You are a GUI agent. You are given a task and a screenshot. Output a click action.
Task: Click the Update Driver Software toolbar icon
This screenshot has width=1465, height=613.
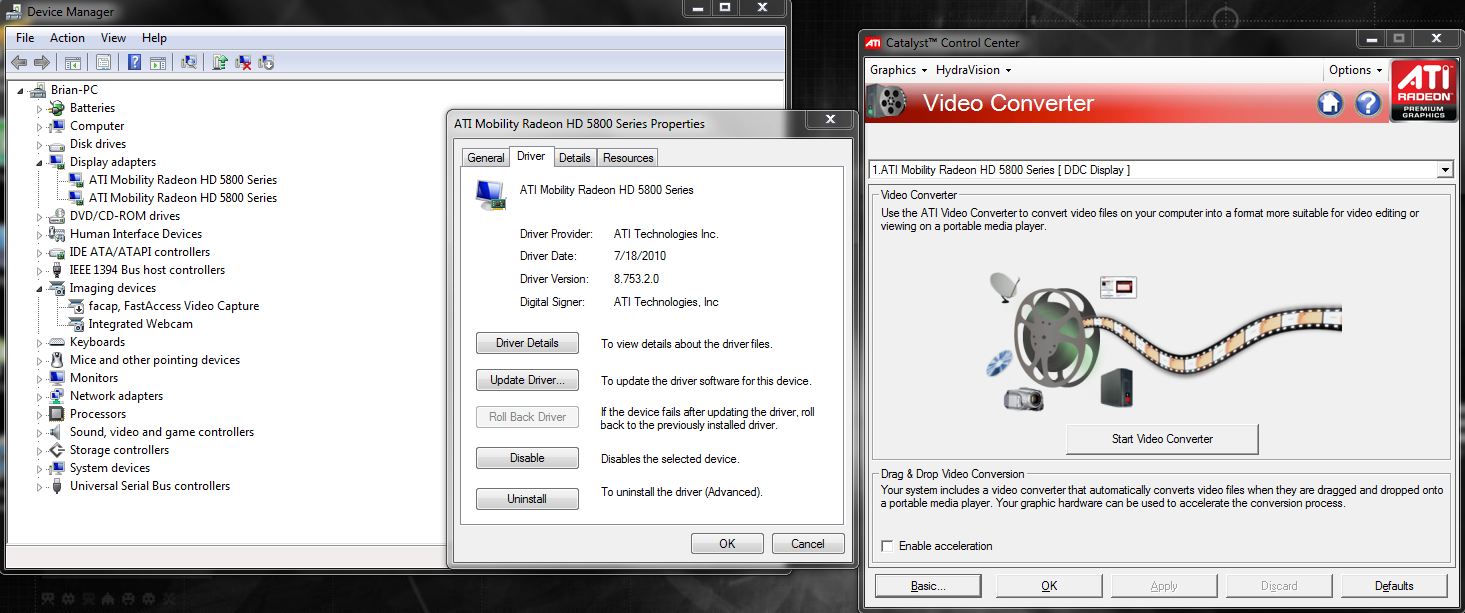point(220,62)
